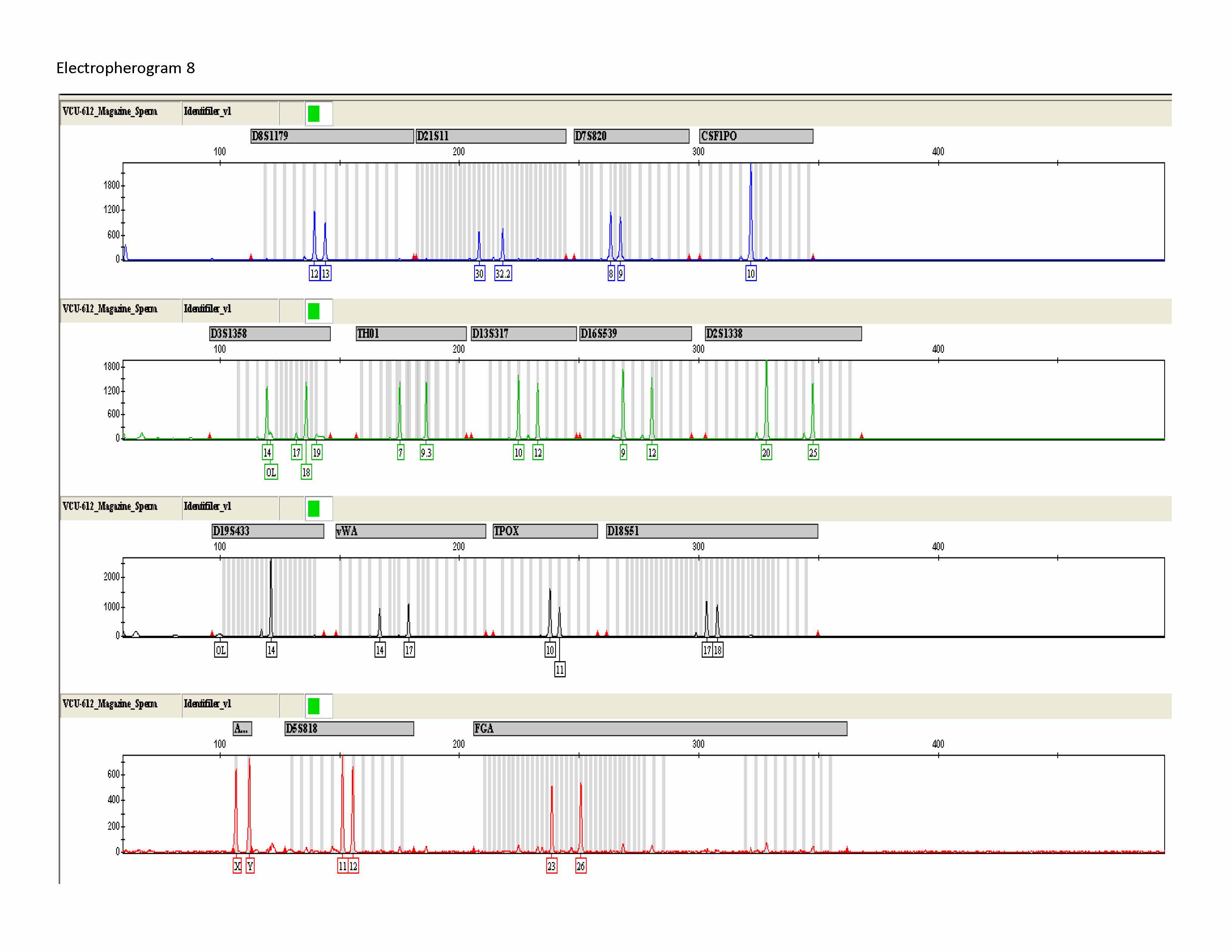This screenshot has height=952, width=1232.
Task: Click the 32.2 allele label in blue
Action: pyautogui.click(x=503, y=274)
